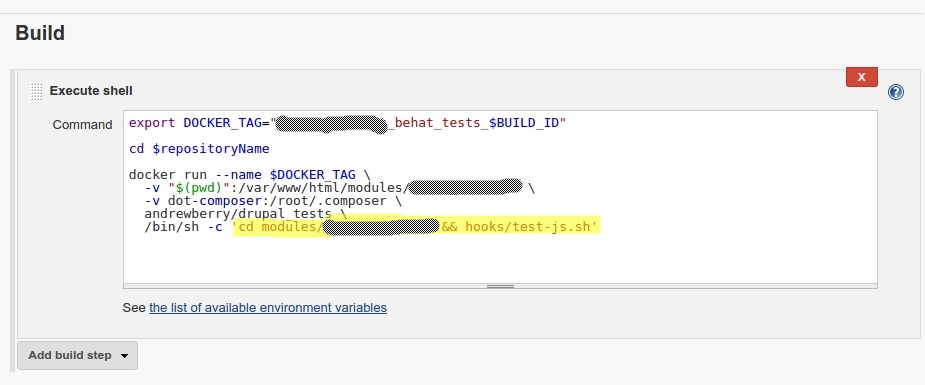
Task: Place cursor on the export DOCKER_TAG line
Action: point(347,123)
